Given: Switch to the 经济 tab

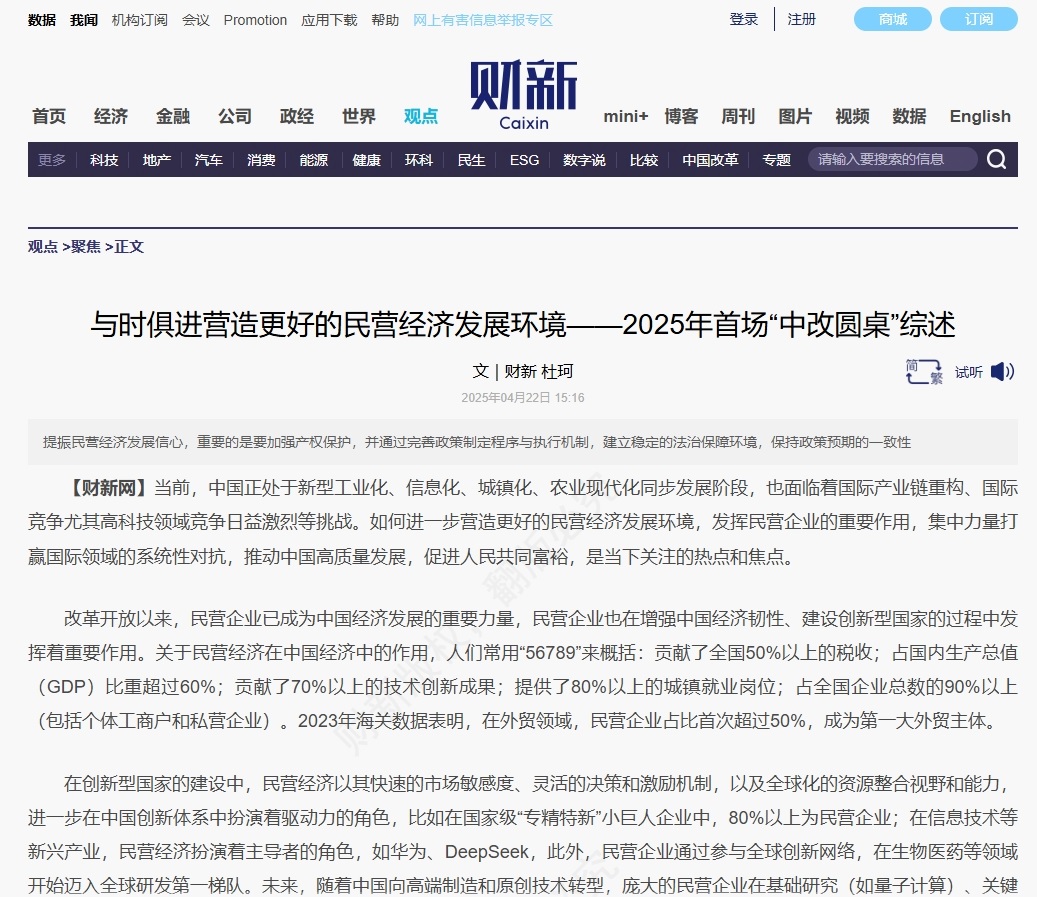Looking at the screenshot, I should [x=110, y=116].
